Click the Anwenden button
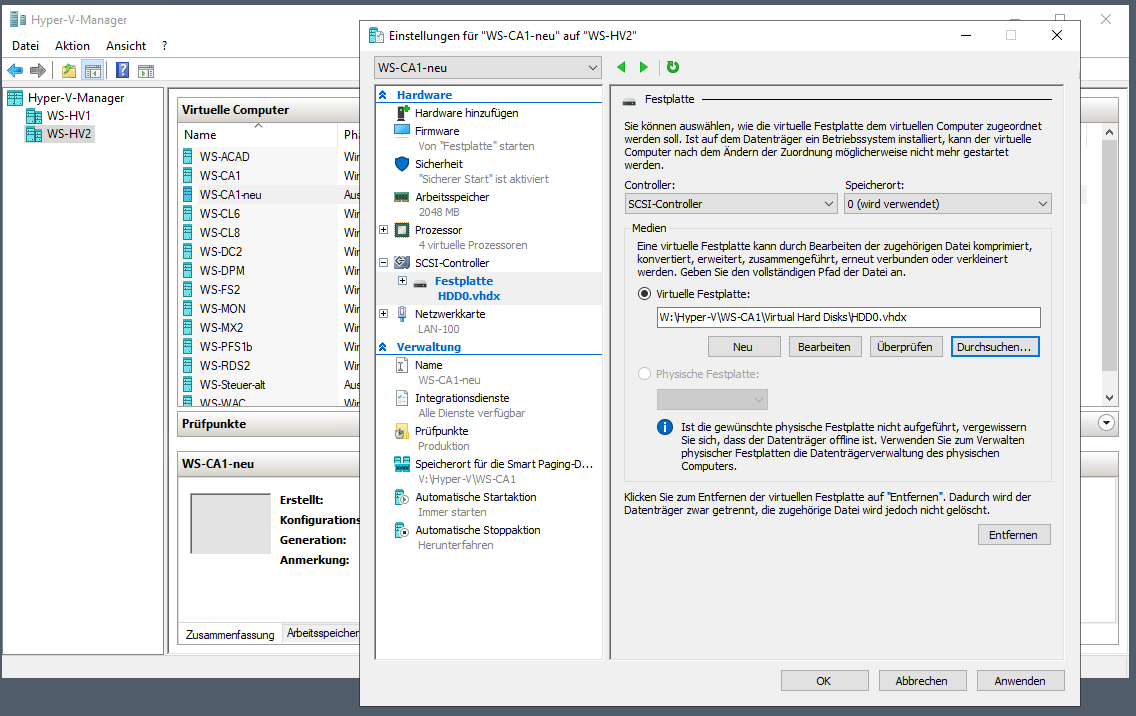Image resolution: width=1136 pixels, height=716 pixels. [1020, 680]
